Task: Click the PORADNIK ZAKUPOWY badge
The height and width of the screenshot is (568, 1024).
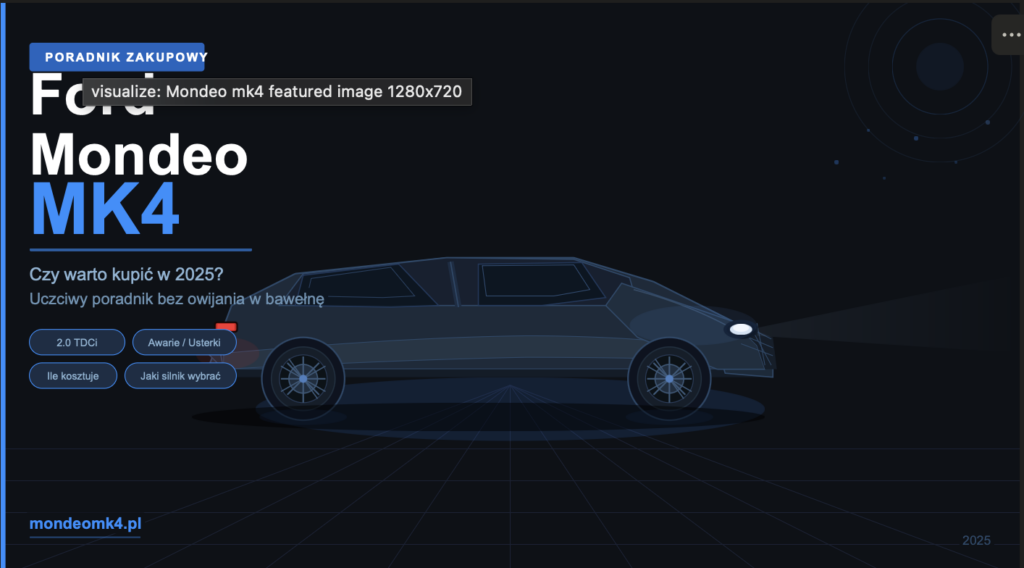Action: click(x=118, y=57)
